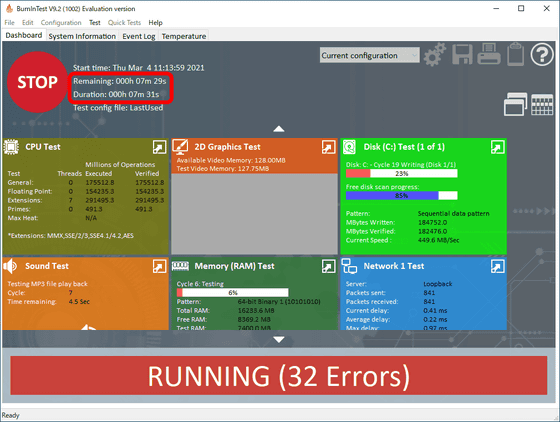Click the Loopback server value
The image size is (560, 422).
pos(438,284)
